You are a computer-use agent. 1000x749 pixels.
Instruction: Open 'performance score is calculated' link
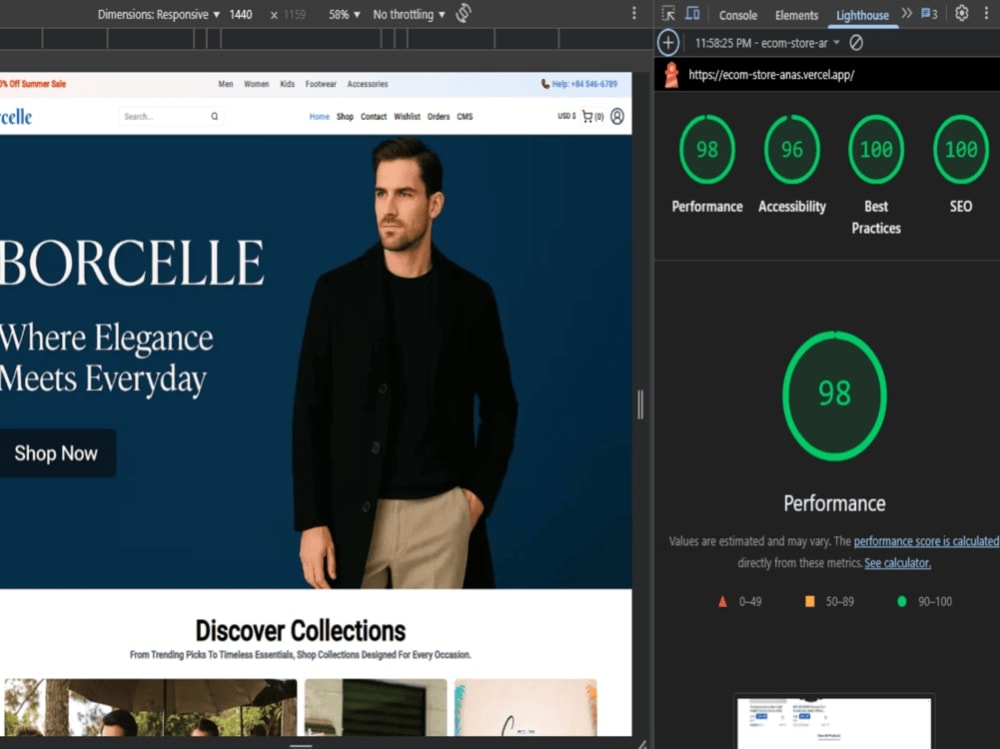[x=926, y=541]
